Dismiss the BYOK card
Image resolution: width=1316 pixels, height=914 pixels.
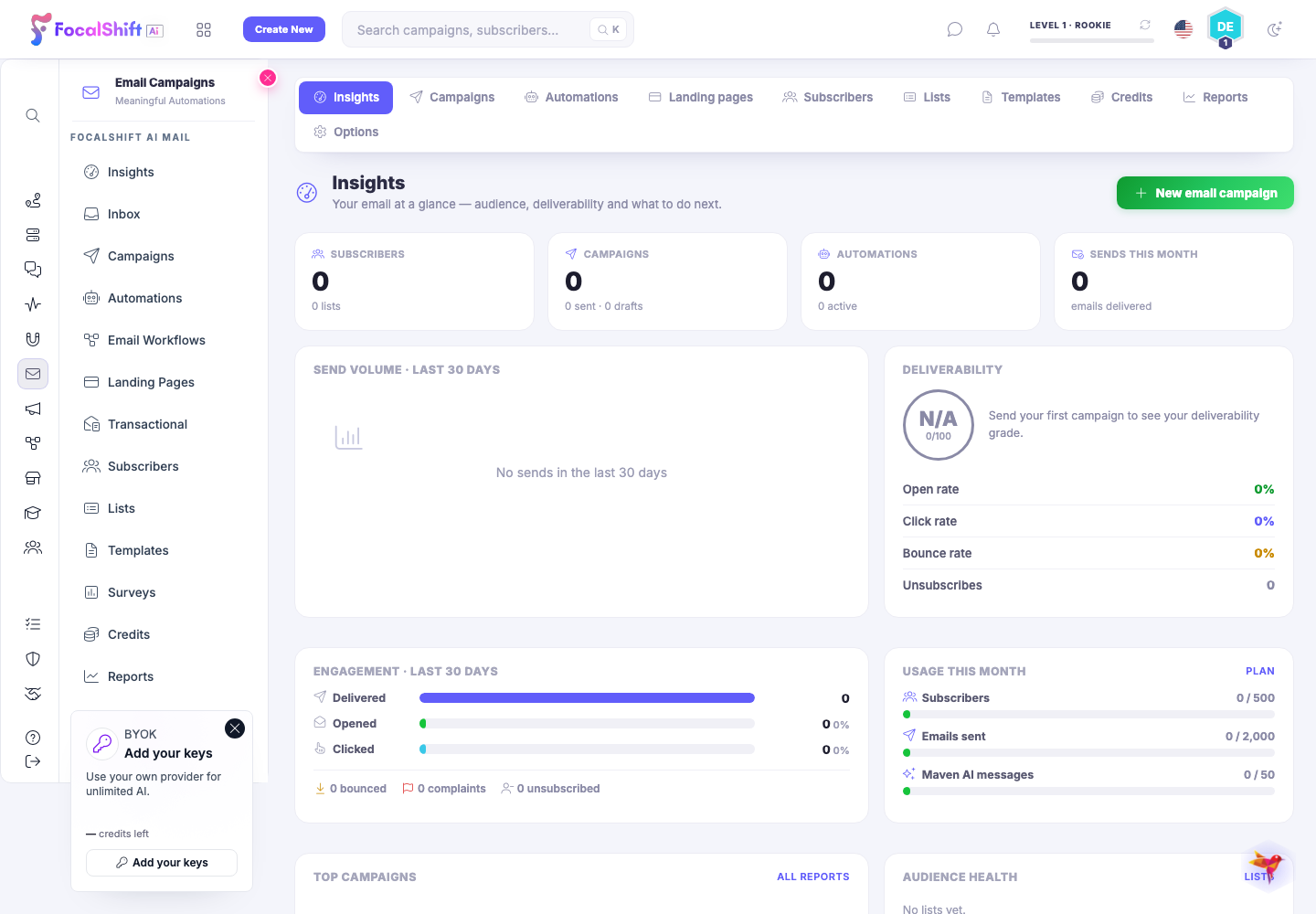235,728
